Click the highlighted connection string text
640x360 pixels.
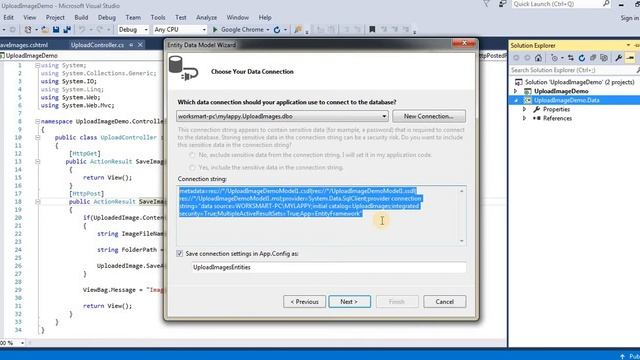tap(300, 202)
